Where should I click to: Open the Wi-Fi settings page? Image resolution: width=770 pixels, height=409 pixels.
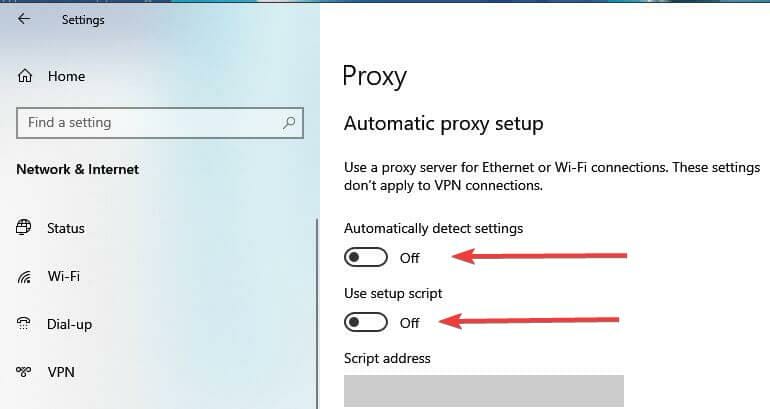coord(64,276)
